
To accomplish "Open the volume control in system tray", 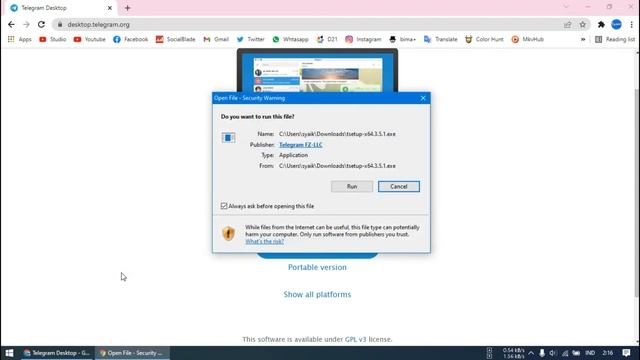I will click(x=553, y=353).
